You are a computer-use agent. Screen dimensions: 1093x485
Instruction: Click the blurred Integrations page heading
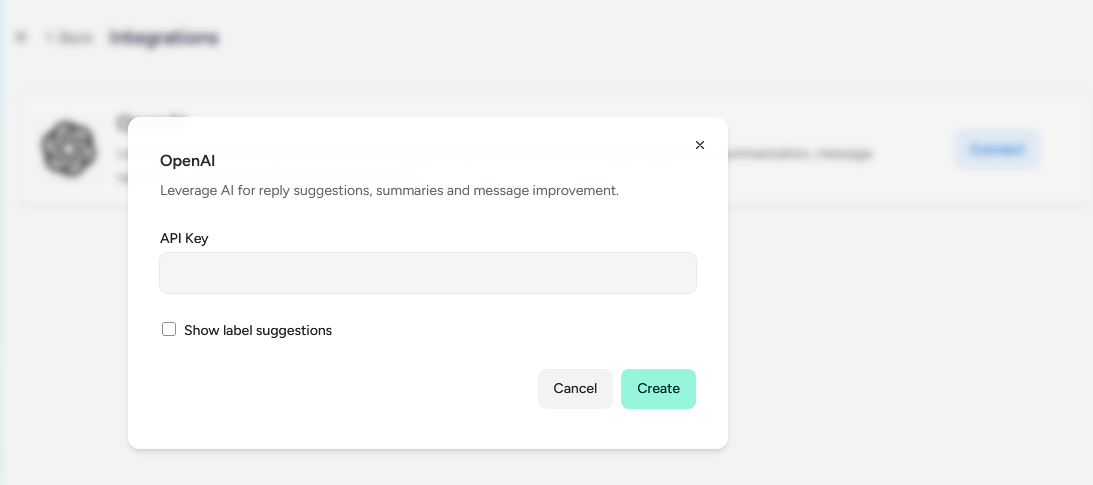click(164, 37)
